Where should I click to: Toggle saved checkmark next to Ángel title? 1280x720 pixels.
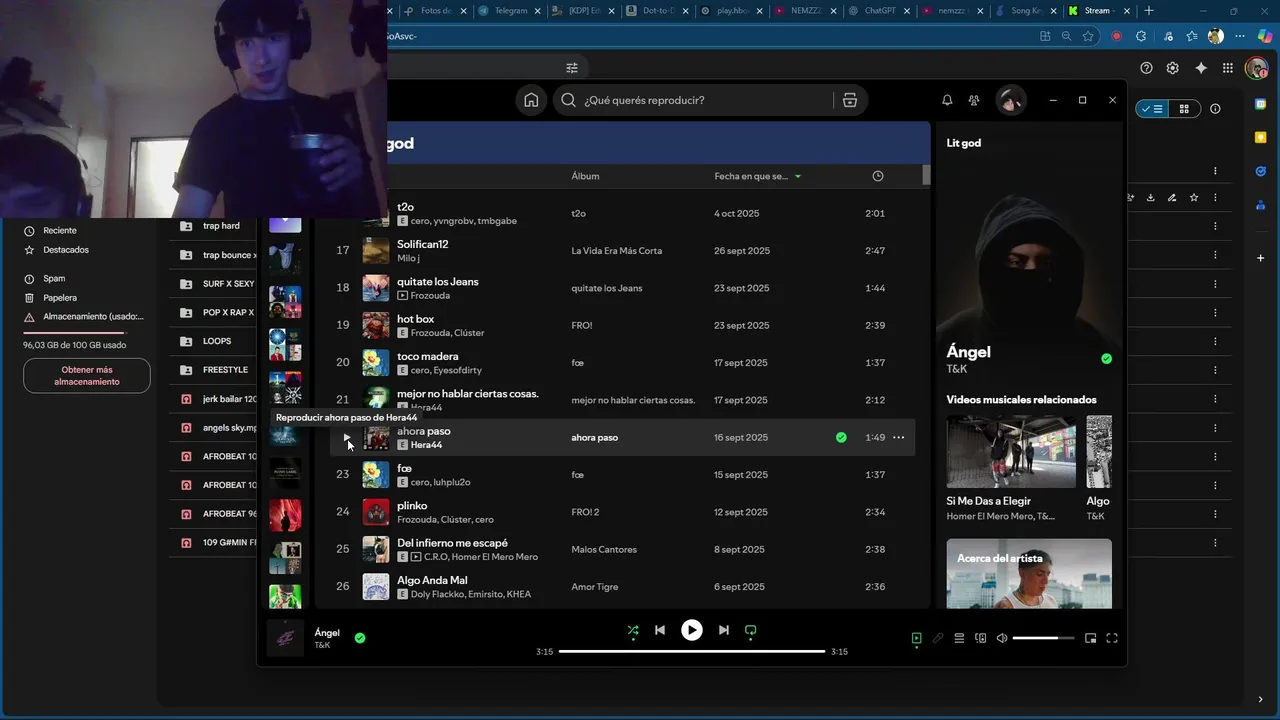coord(1106,358)
